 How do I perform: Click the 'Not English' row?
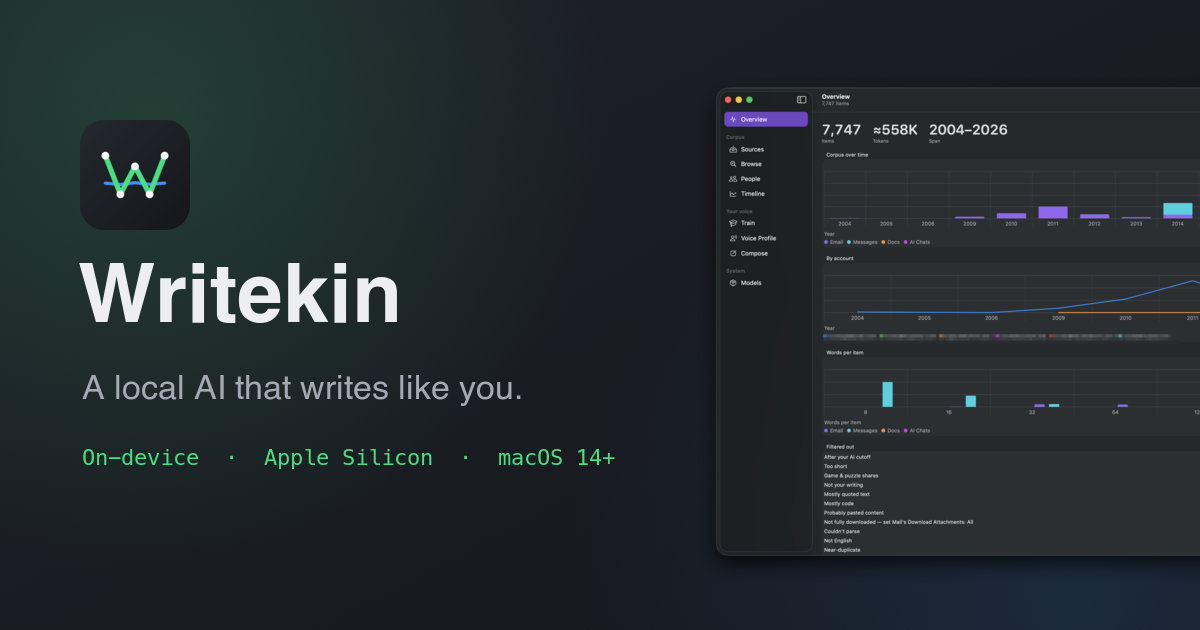838,541
